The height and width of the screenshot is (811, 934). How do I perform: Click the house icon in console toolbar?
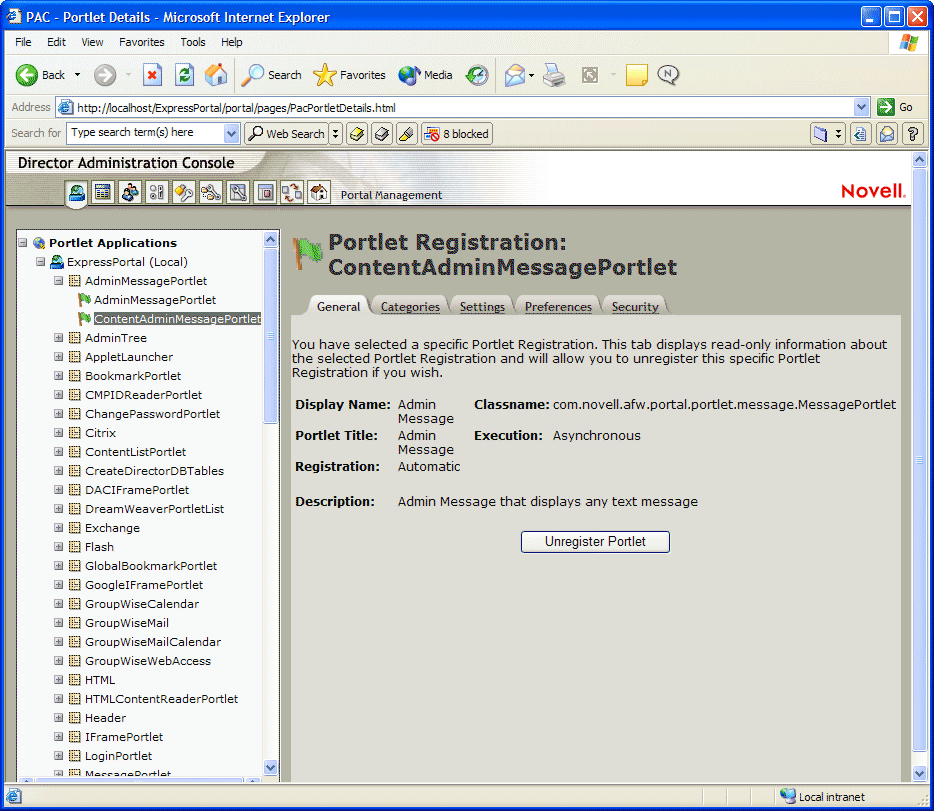click(x=319, y=193)
